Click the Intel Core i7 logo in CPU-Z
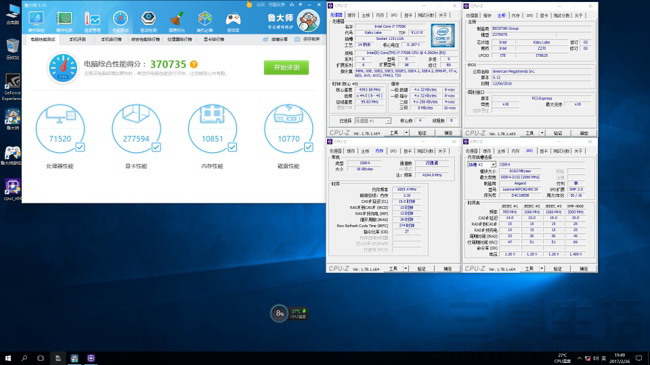This screenshot has height=365, width=650. [443, 35]
